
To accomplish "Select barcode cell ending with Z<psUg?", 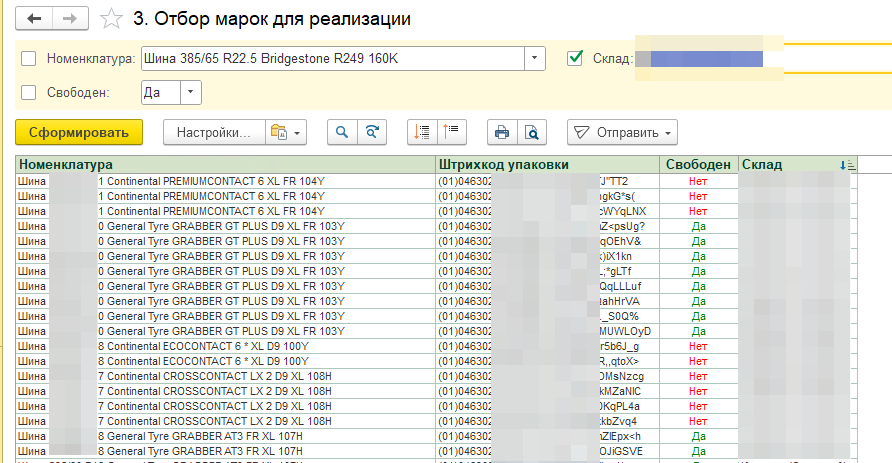I will (x=547, y=226).
